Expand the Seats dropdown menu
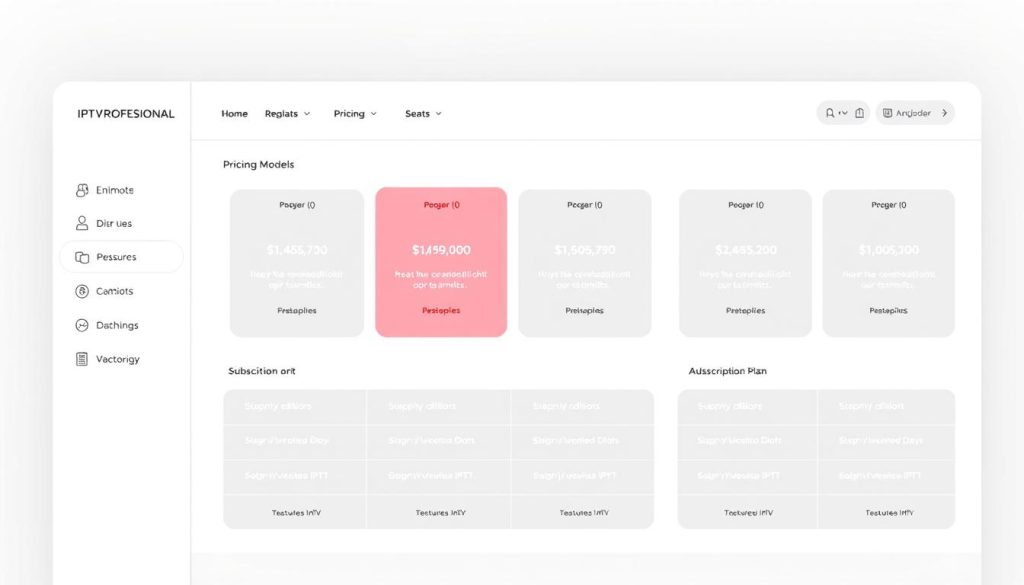 [423, 114]
